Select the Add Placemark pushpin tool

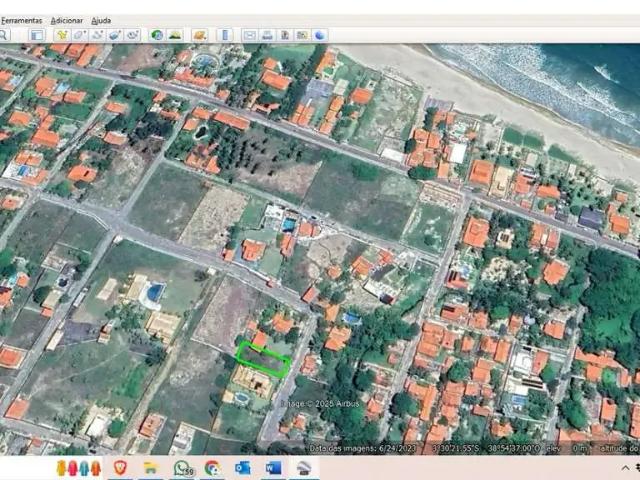(x=63, y=35)
